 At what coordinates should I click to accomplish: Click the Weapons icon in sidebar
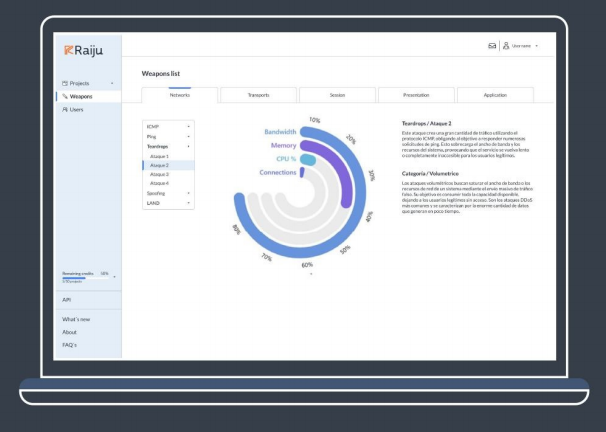(65, 96)
